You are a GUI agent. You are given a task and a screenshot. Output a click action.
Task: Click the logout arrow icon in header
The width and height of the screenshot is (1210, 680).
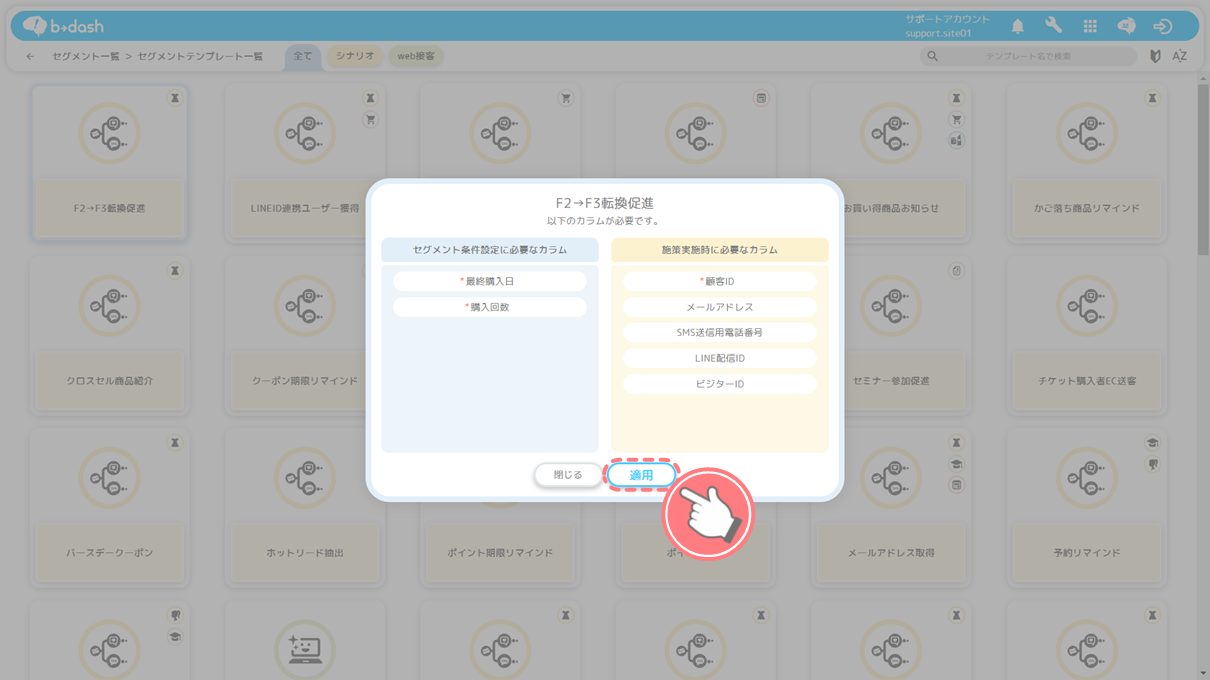(1162, 27)
